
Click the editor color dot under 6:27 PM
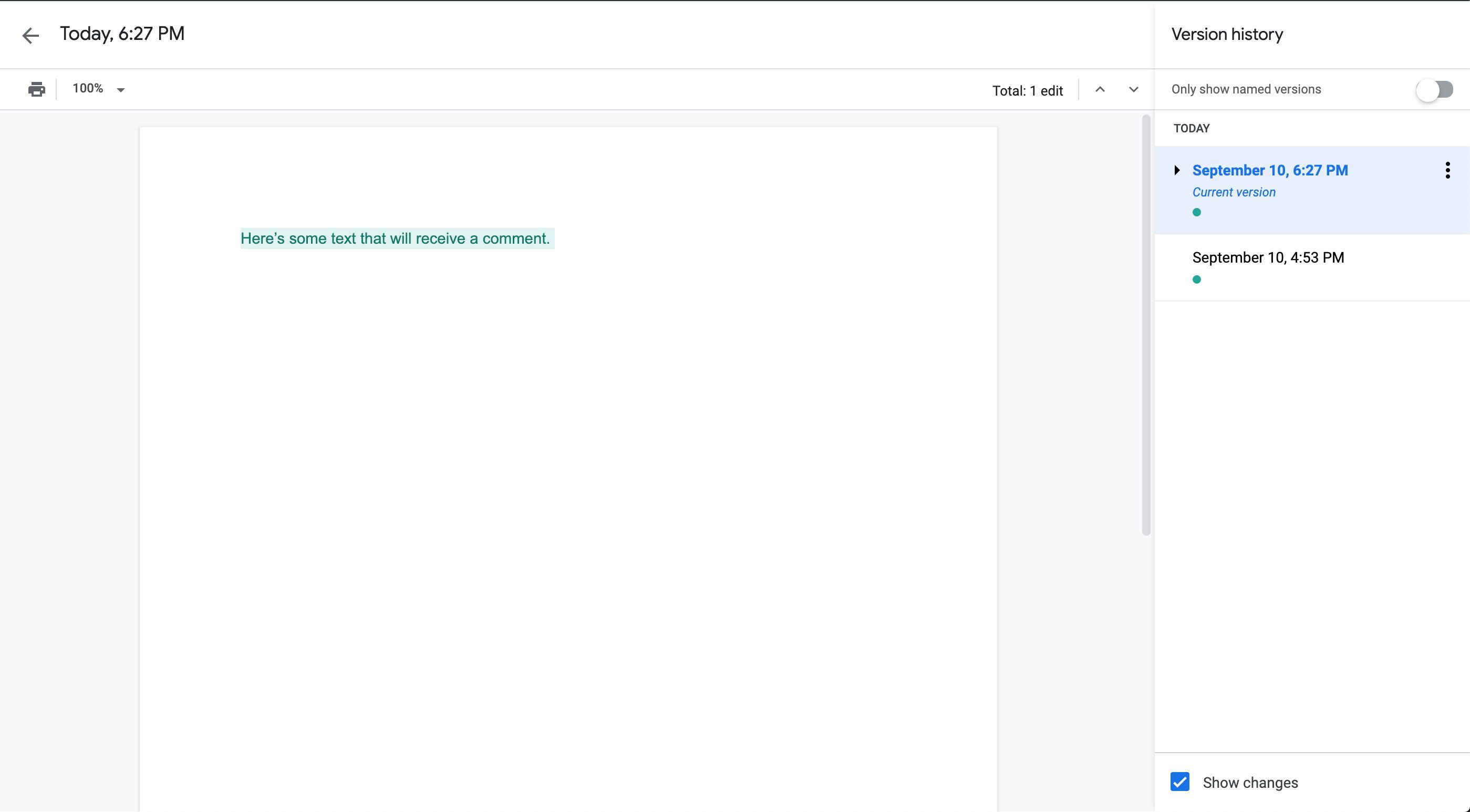1197,212
